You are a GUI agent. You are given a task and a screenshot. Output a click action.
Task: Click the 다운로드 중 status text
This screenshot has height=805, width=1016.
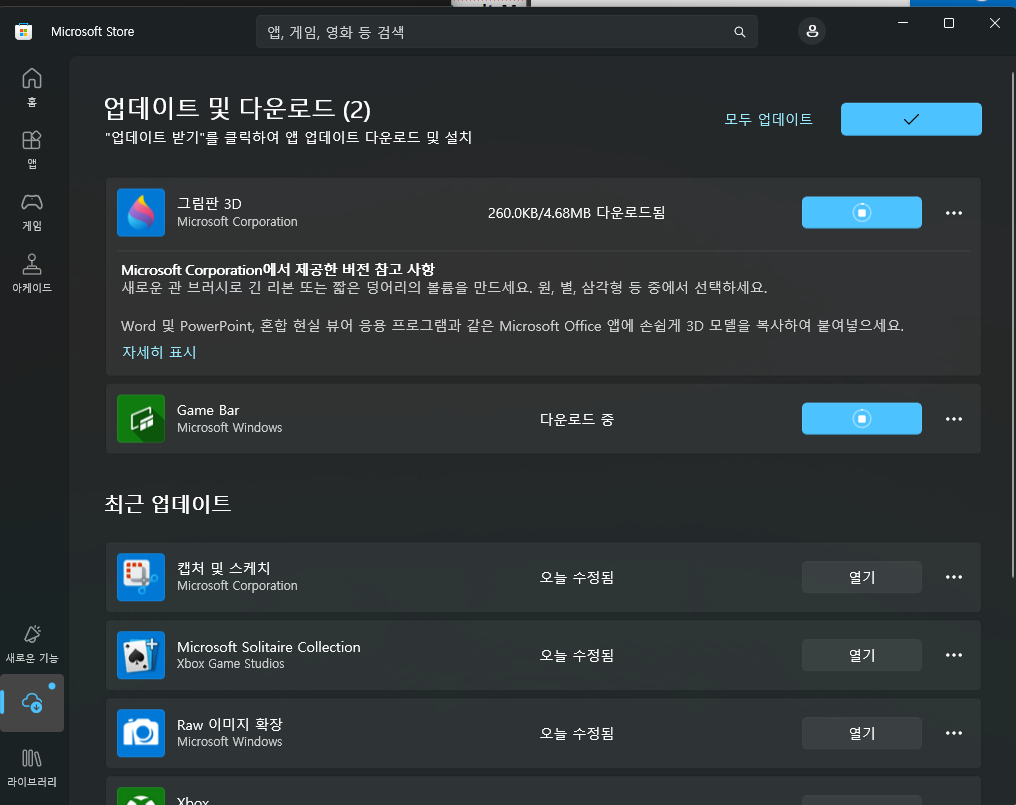pyautogui.click(x=577, y=419)
